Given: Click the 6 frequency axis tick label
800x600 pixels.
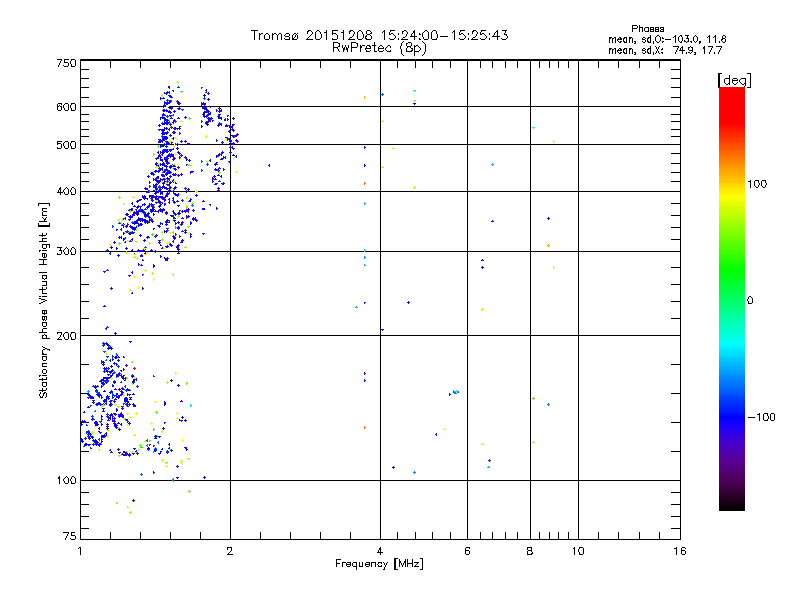Looking at the screenshot, I should pos(467,551).
